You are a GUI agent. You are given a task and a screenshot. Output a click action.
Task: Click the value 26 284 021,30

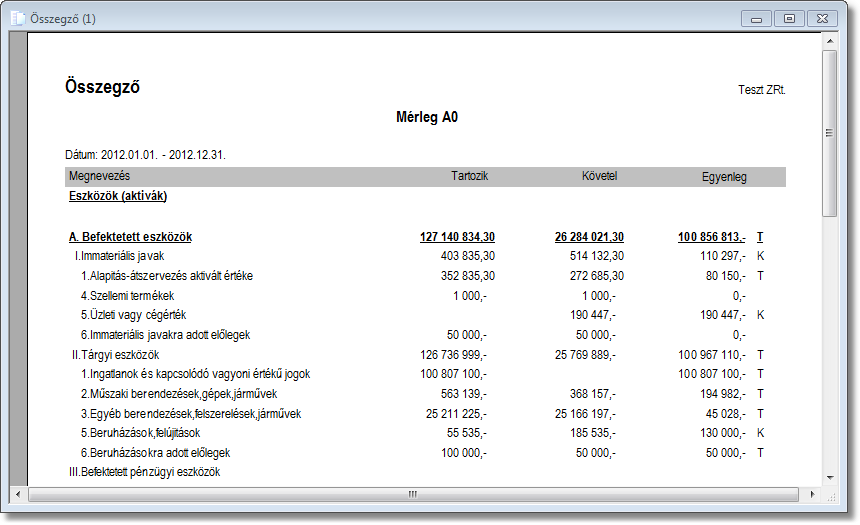[589, 237]
